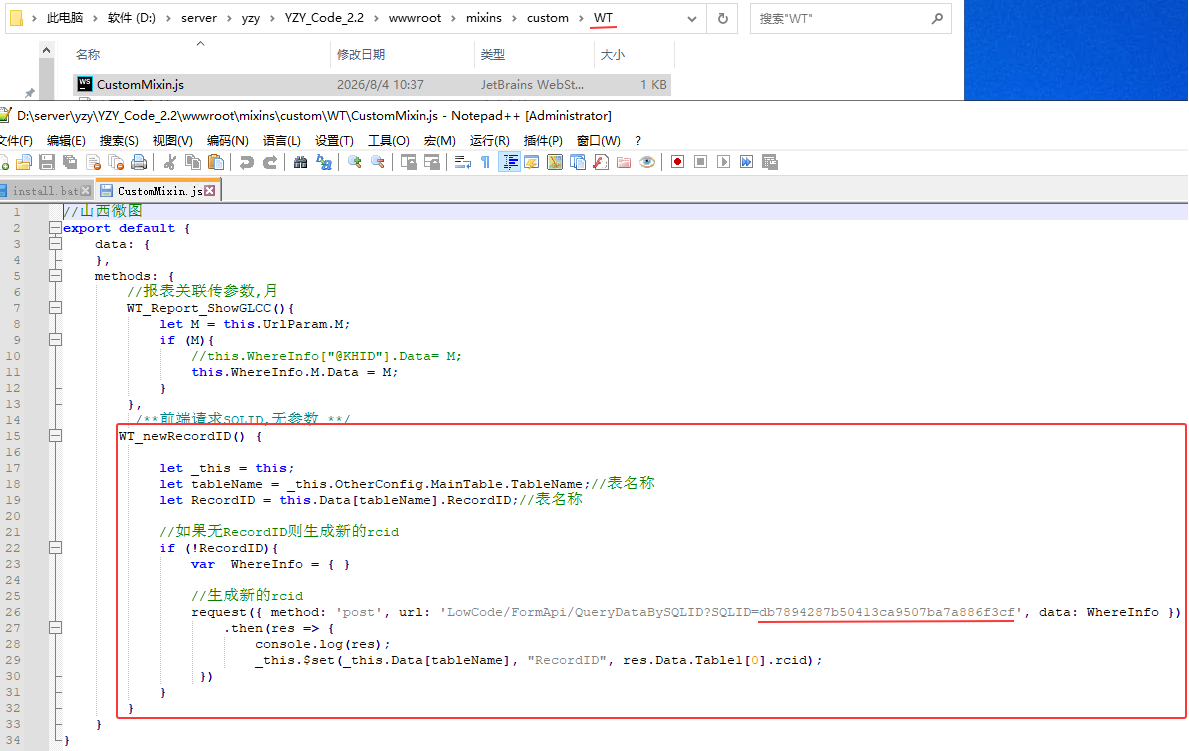Go to the 'mixins' folder in breadcrumb
The image size is (1189, 751).
[484, 18]
